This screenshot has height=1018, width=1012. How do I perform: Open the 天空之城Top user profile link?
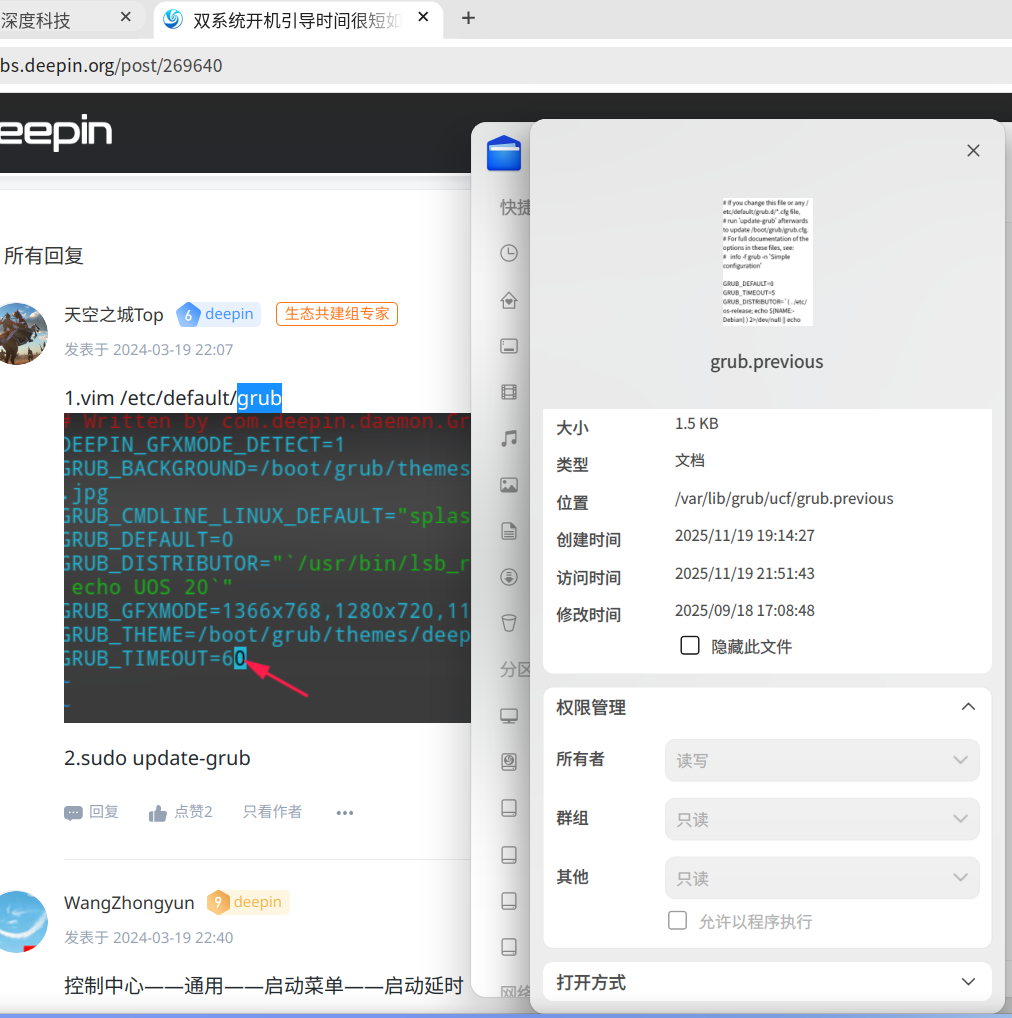(114, 315)
